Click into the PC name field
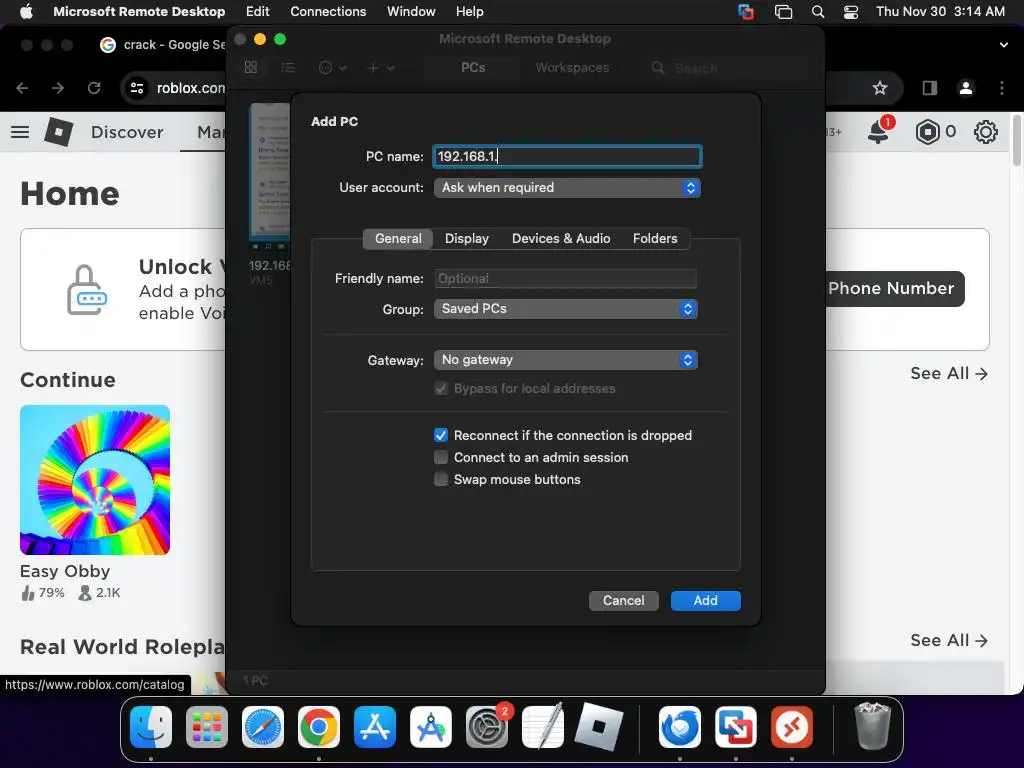This screenshot has width=1024, height=768. pyautogui.click(x=567, y=156)
